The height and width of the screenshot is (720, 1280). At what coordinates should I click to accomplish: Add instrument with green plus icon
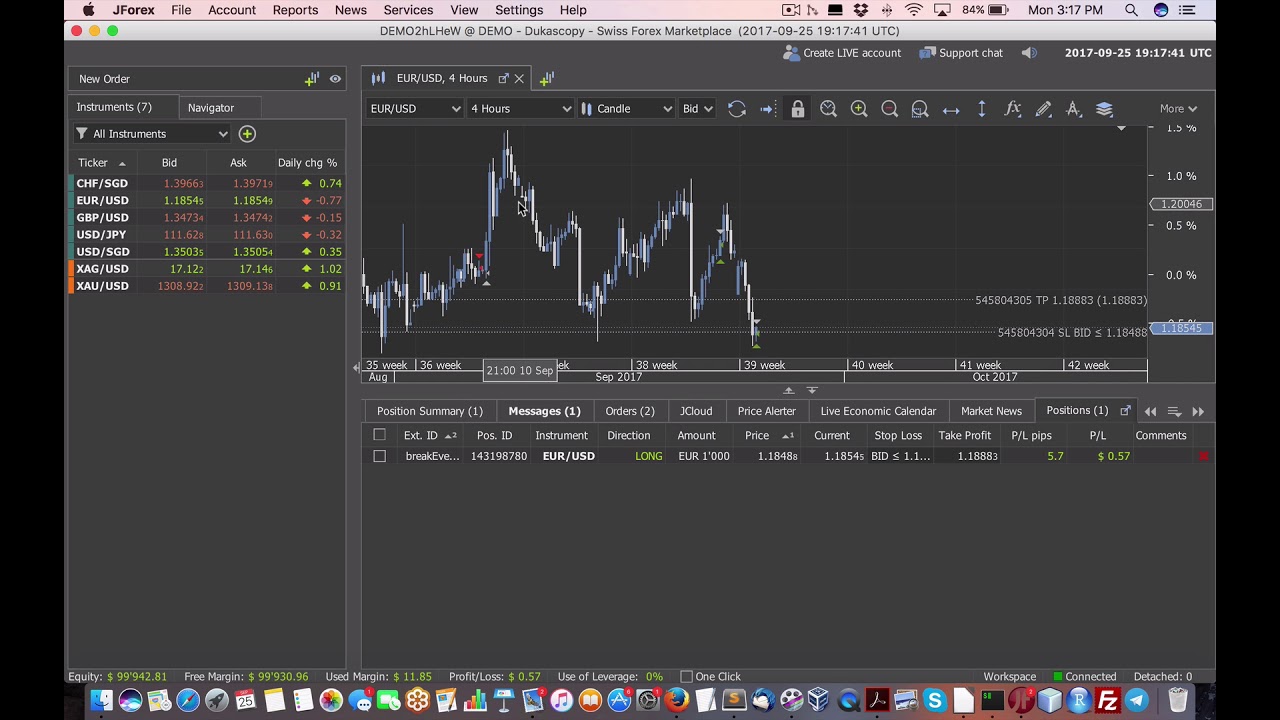247,134
